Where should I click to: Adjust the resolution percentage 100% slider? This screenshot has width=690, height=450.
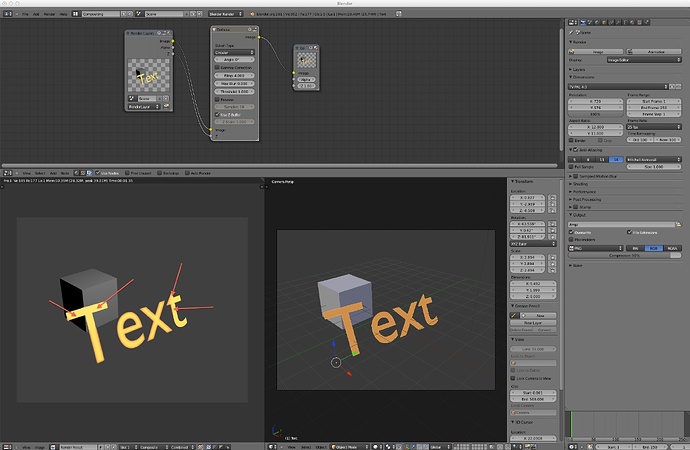[x=595, y=114]
